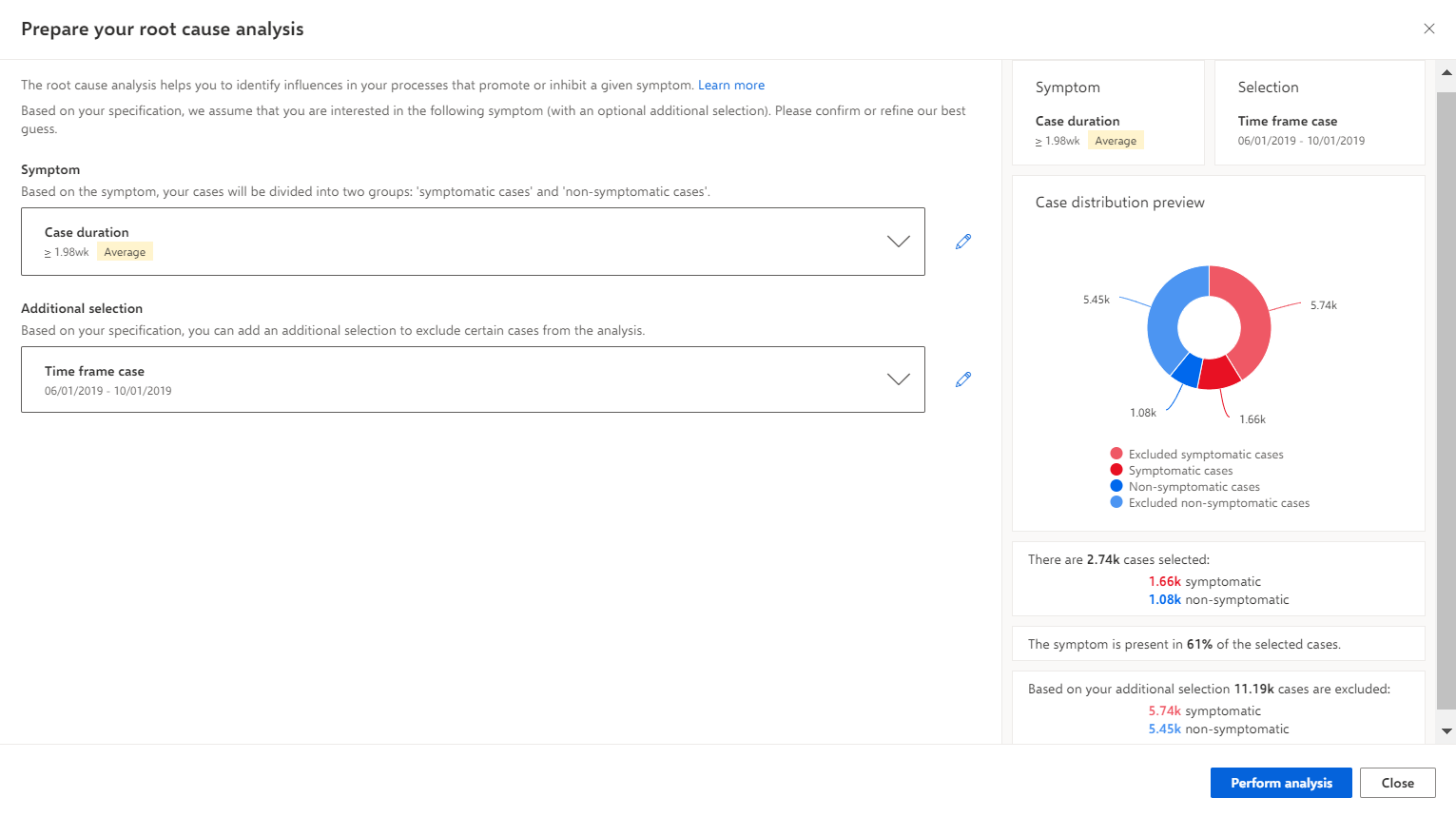
Task: Click the light red donut chart segment
Action: coord(1252,314)
